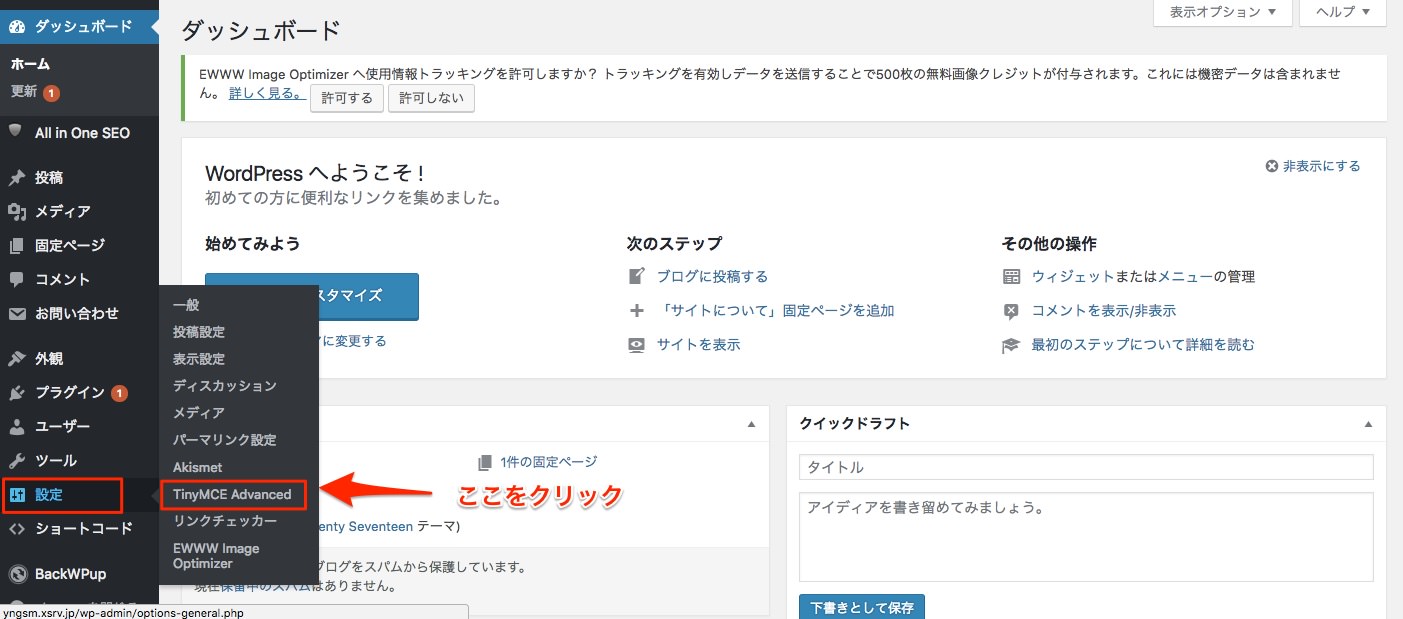The height and width of the screenshot is (619, 1403).
Task: Click the タイトル input field
Action: pyautogui.click(x=1086, y=467)
